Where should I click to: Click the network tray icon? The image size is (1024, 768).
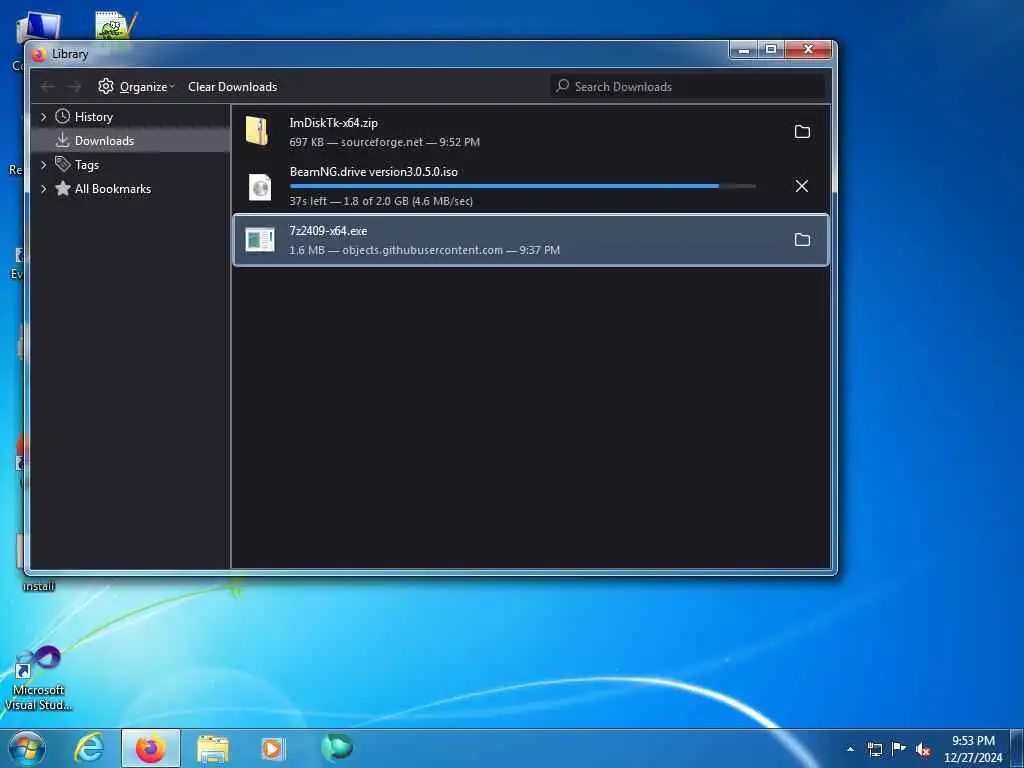(874, 749)
